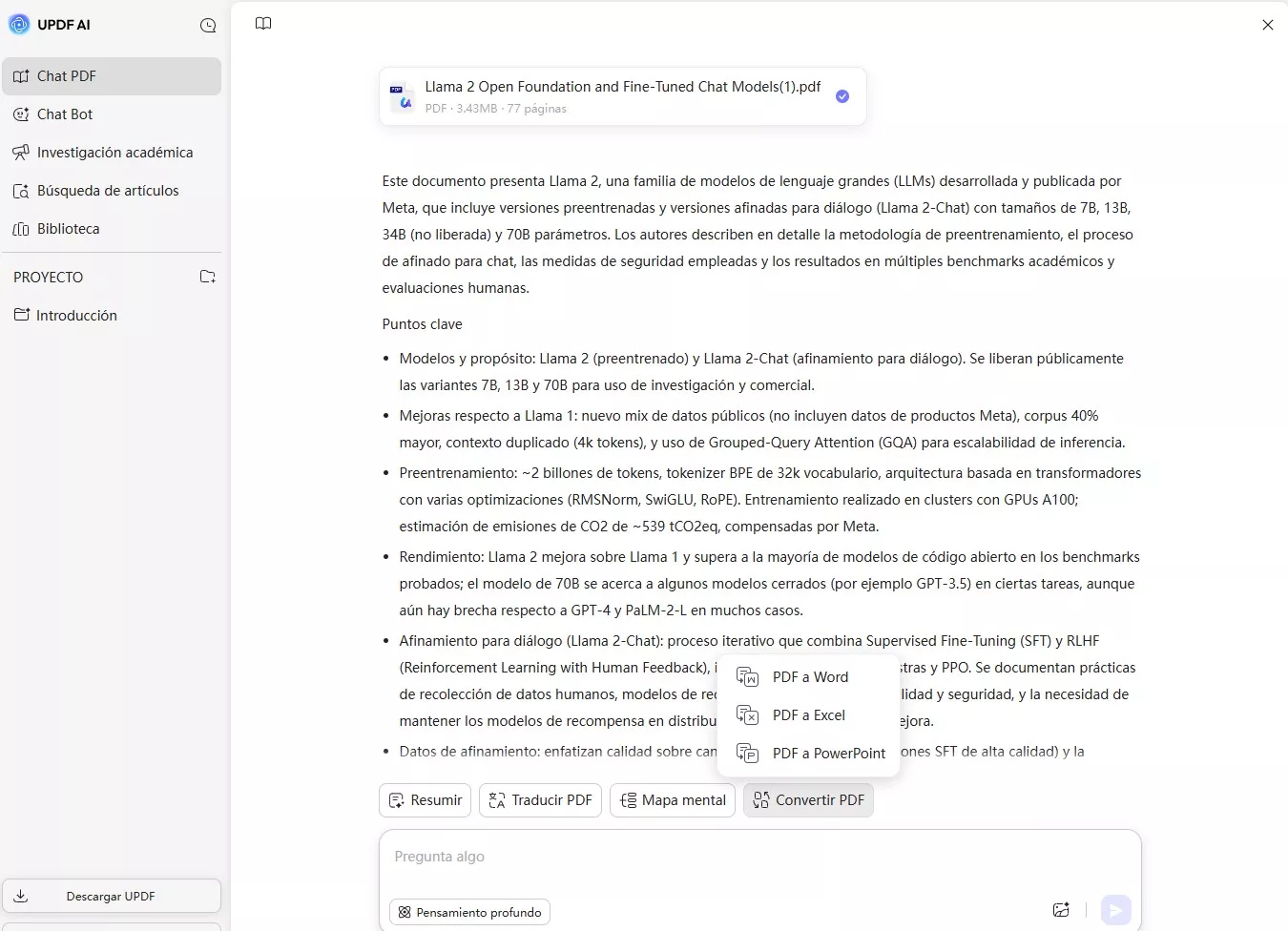Add a new project folder icon
The image size is (1288, 931).
point(207,277)
